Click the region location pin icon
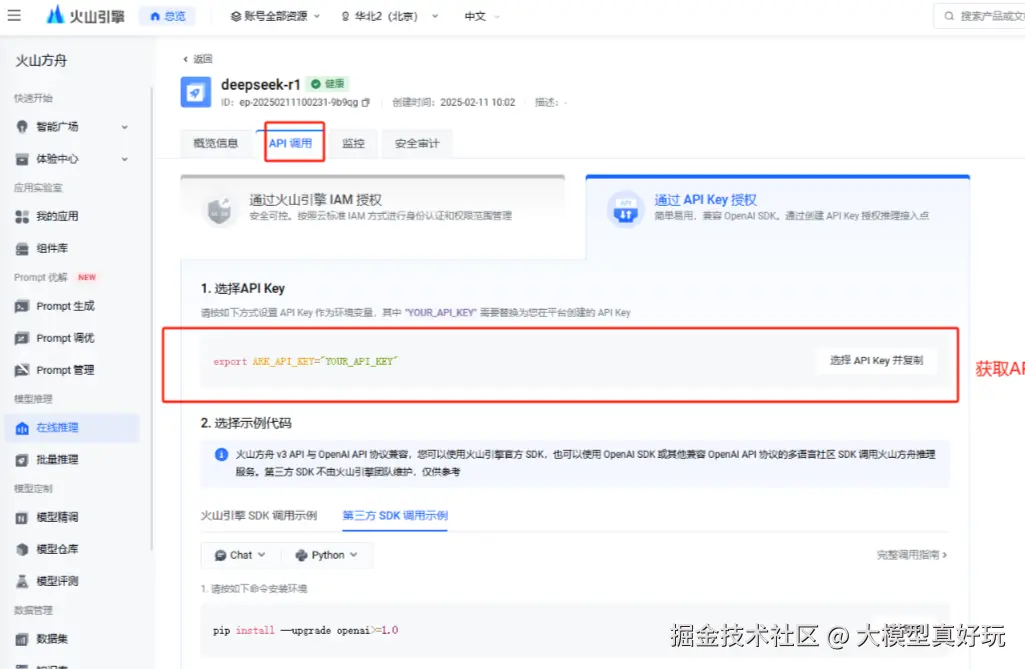 345,16
